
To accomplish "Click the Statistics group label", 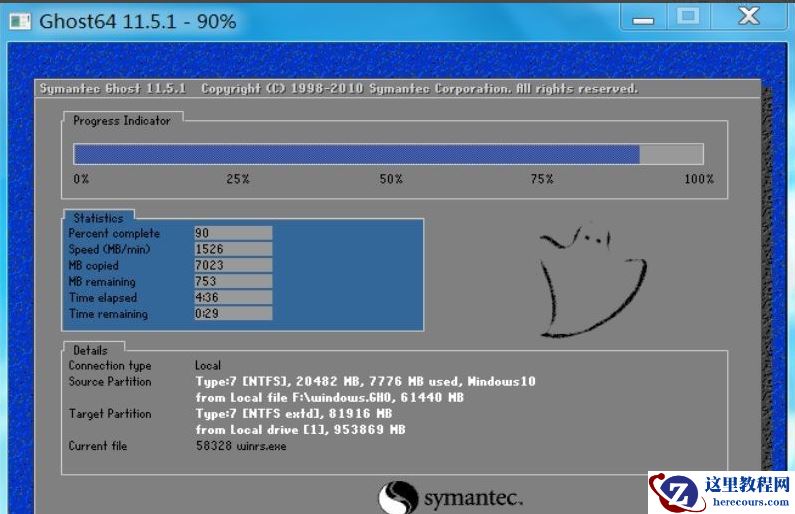I will [98, 218].
